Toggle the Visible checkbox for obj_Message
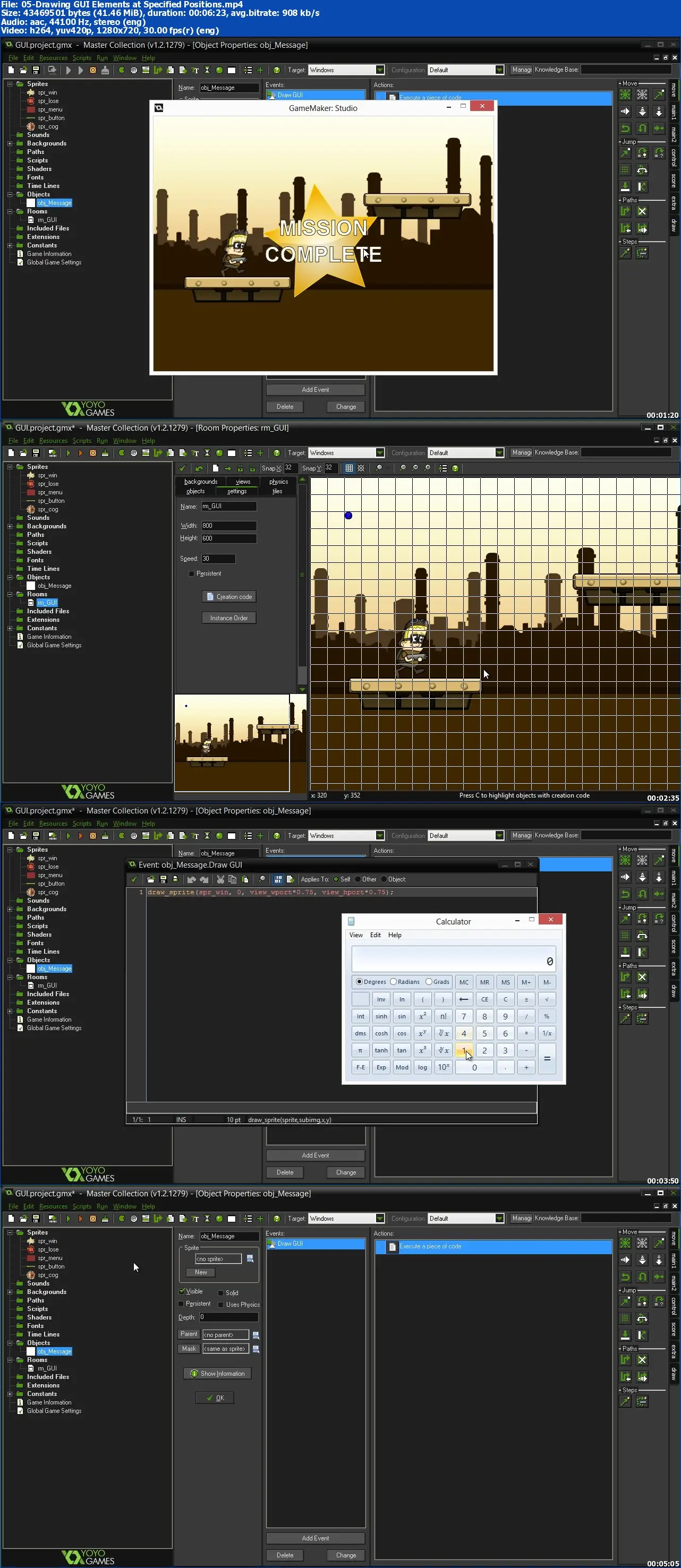The image size is (681, 1568). point(182,1291)
